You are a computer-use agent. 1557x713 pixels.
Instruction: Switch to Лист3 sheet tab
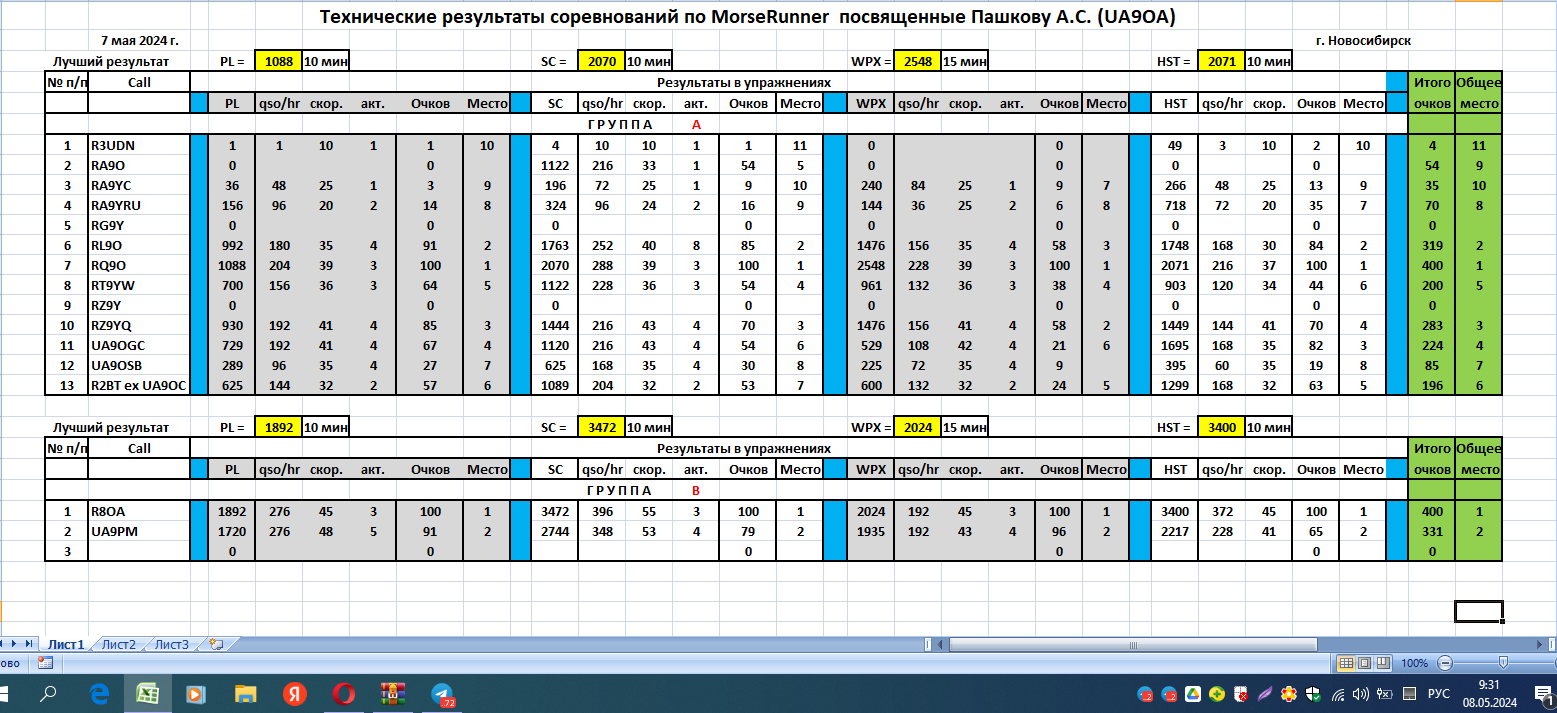point(171,645)
